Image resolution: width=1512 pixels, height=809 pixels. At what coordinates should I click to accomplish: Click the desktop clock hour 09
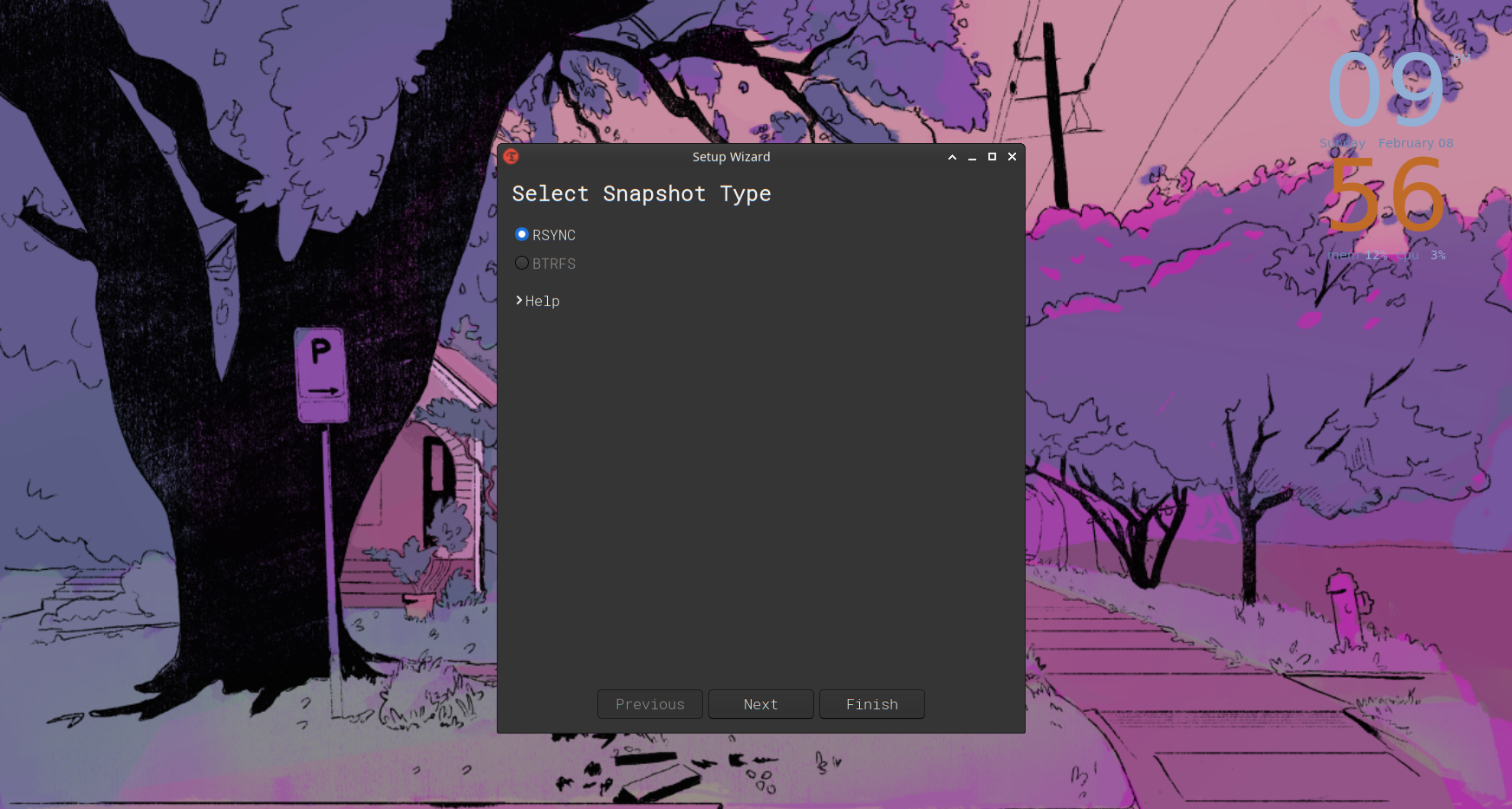[1385, 90]
